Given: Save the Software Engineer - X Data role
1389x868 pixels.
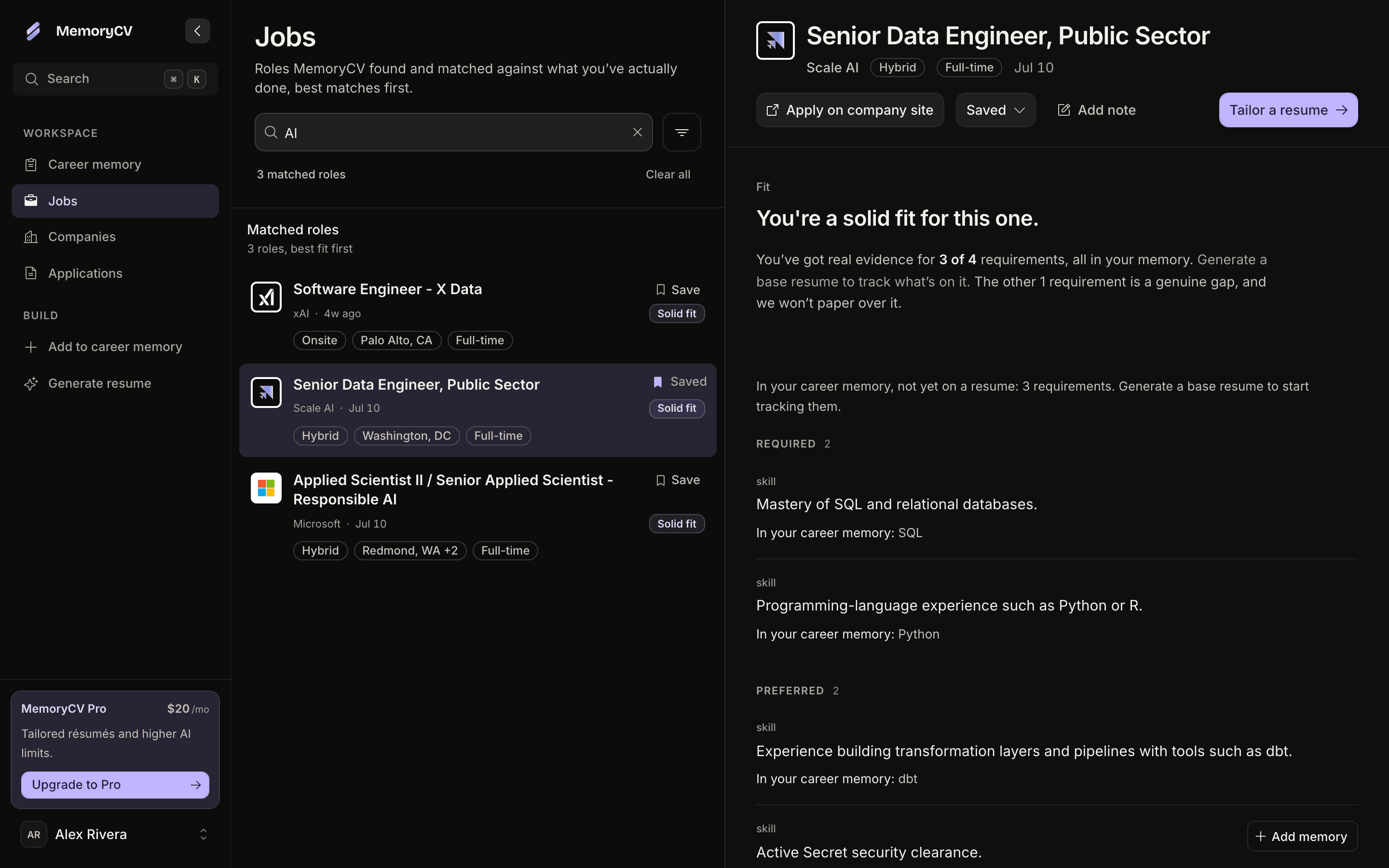Looking at the screenshot, I should click(678, 290).
